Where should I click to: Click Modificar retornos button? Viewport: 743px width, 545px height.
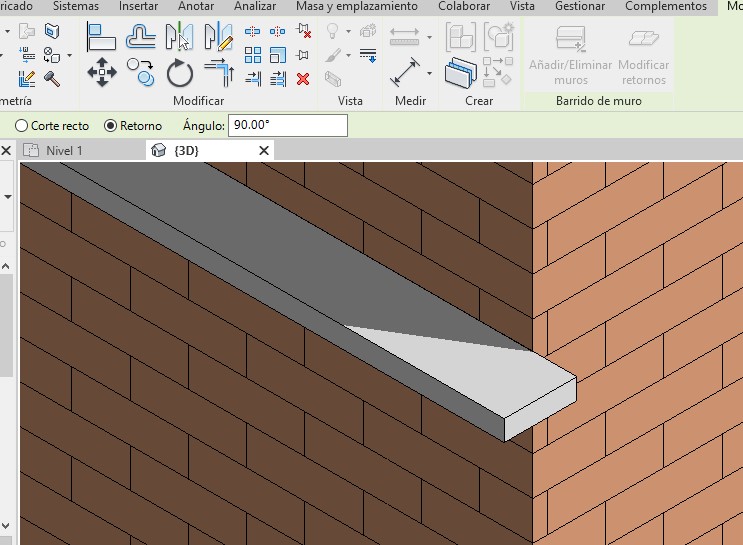tap(643, 56)
